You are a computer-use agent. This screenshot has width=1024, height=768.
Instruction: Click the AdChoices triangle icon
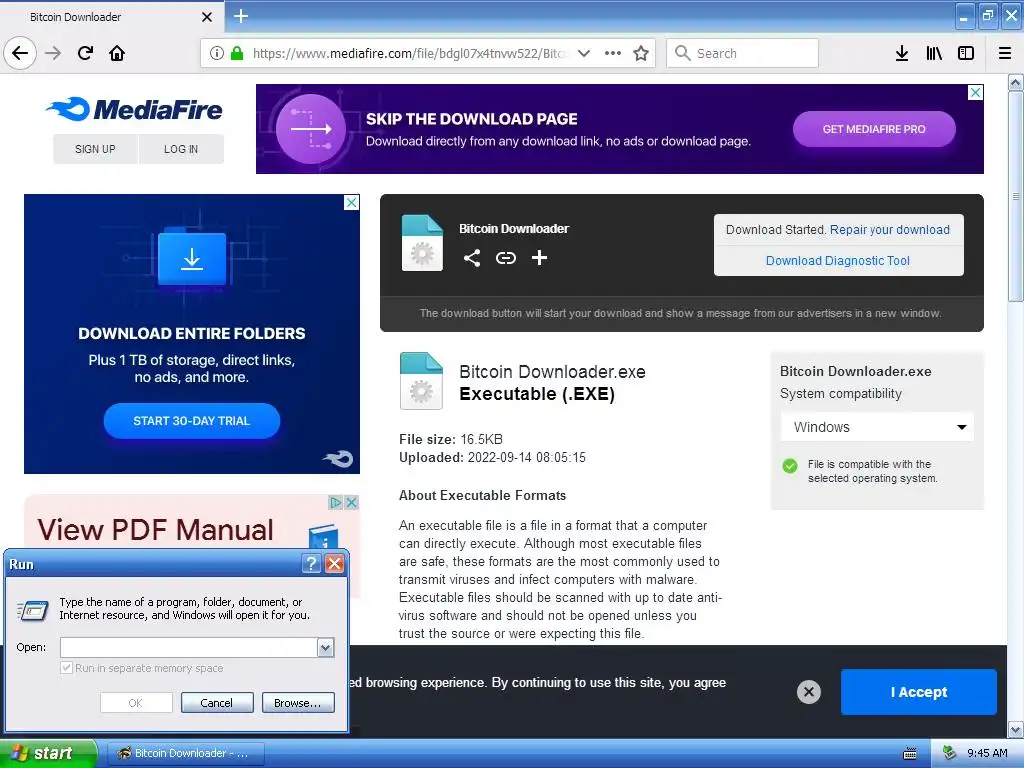click(x=336, y=502)
